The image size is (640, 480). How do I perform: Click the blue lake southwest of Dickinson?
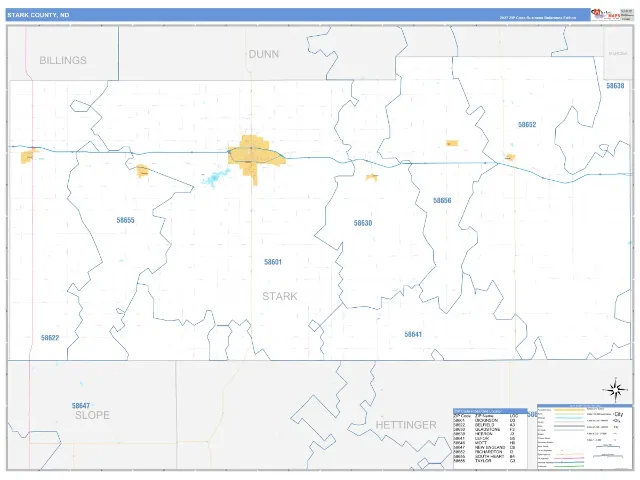[215, 178]
